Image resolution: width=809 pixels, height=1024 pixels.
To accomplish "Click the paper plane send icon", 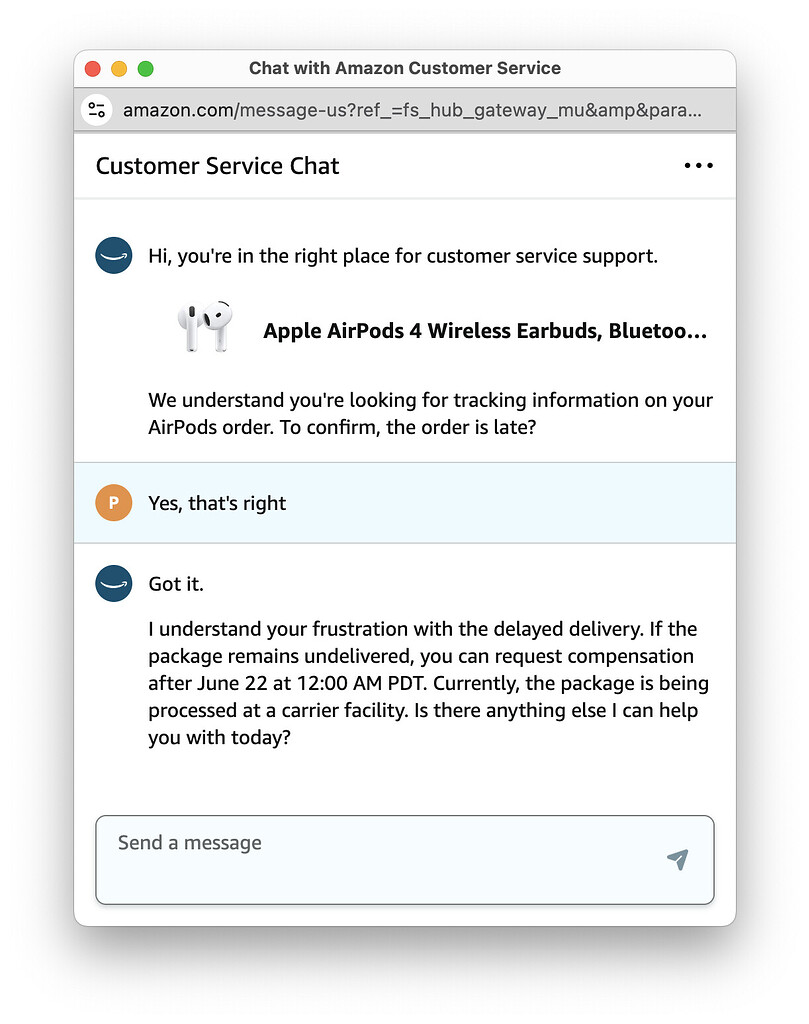I will [676, 858].
